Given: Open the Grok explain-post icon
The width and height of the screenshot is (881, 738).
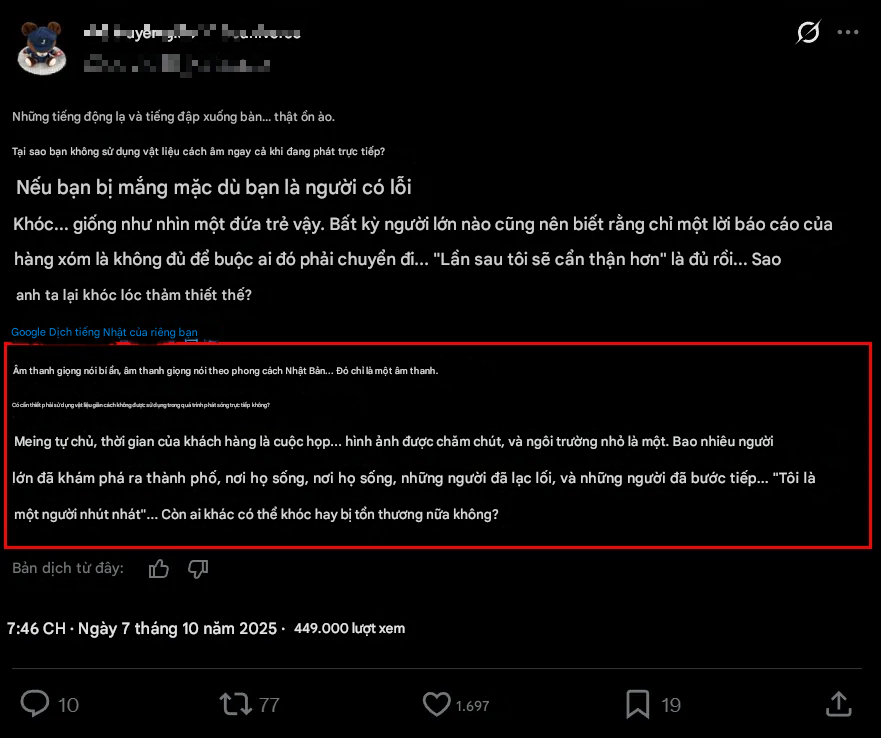Looking at the screenshot, I should (808, 33).
